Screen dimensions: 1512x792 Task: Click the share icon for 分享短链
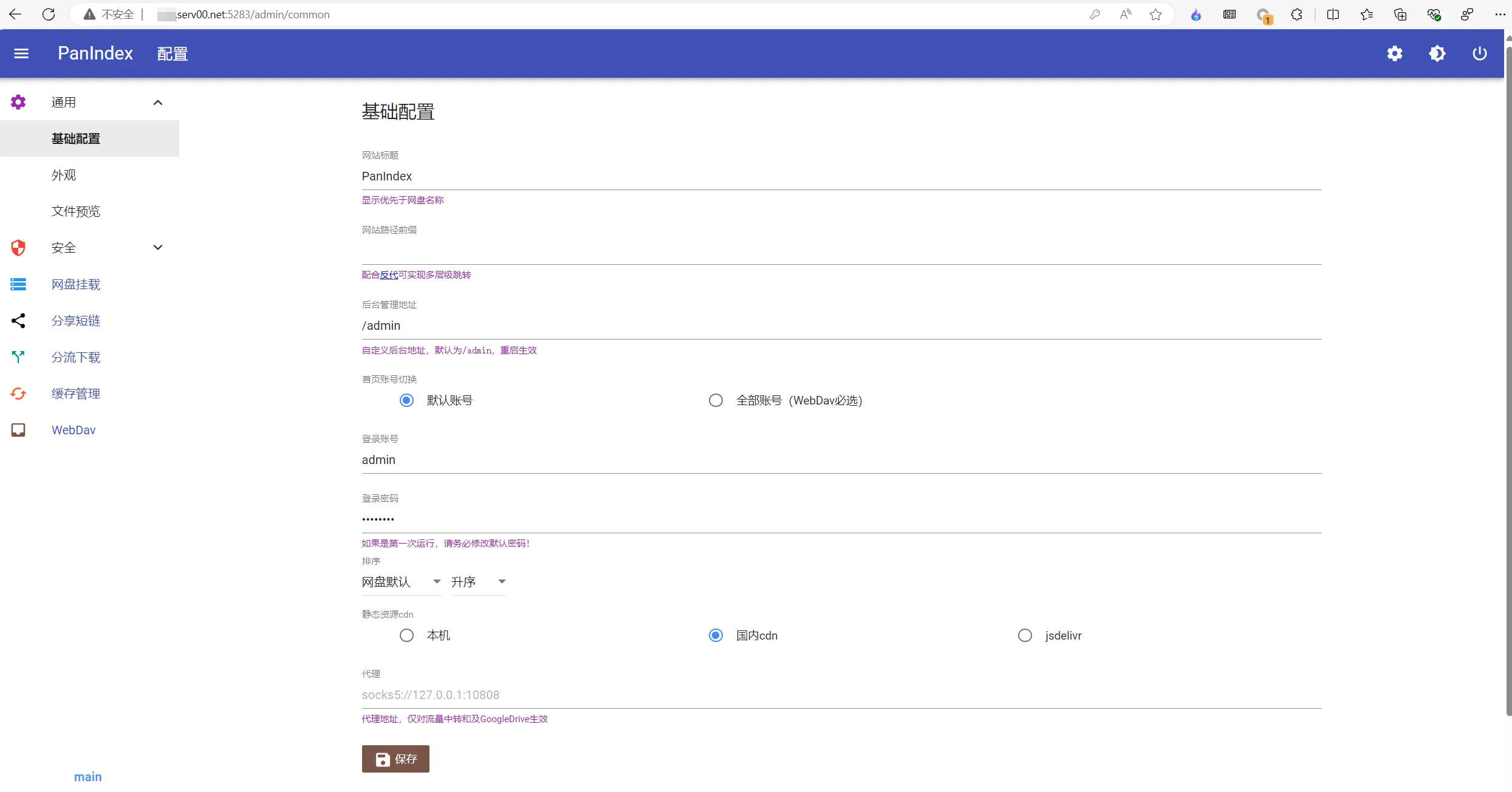[x=18, y=321]
